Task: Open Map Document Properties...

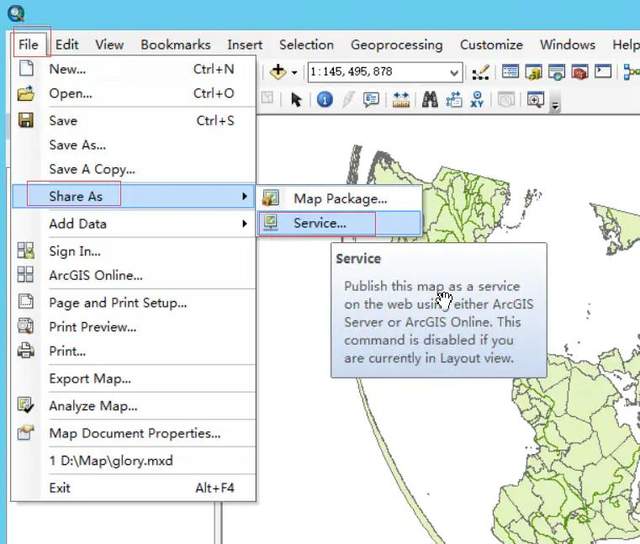Action: (133, 433)
